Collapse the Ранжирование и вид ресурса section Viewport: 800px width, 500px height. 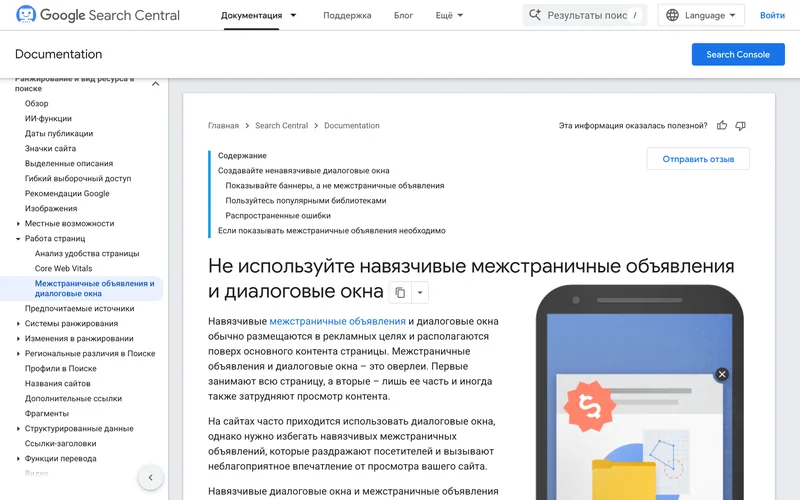[x=156, y=84]
